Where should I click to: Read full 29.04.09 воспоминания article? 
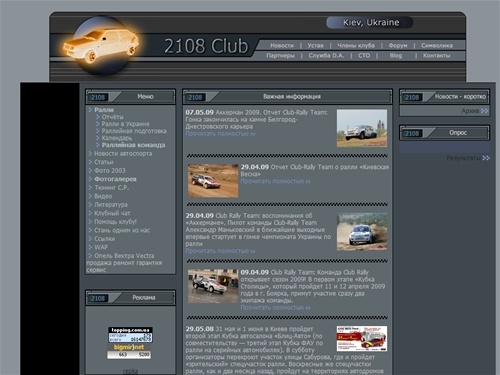[220, 251]
